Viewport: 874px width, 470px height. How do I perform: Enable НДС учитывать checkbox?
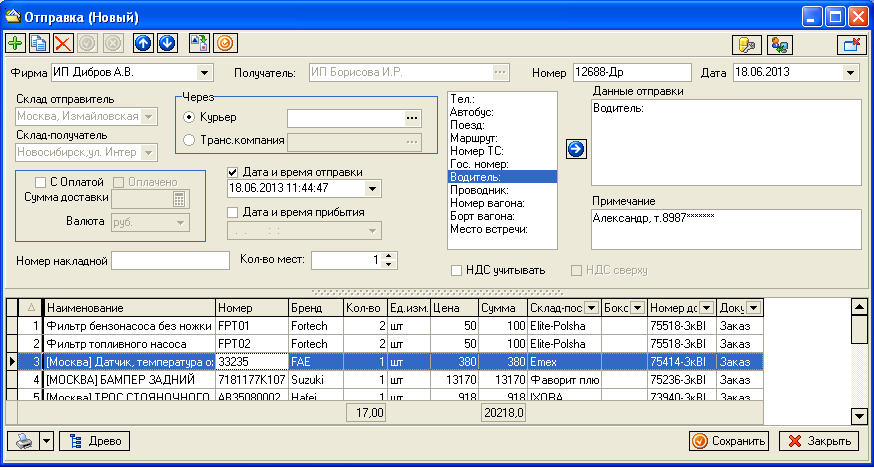tap(456, 270)
